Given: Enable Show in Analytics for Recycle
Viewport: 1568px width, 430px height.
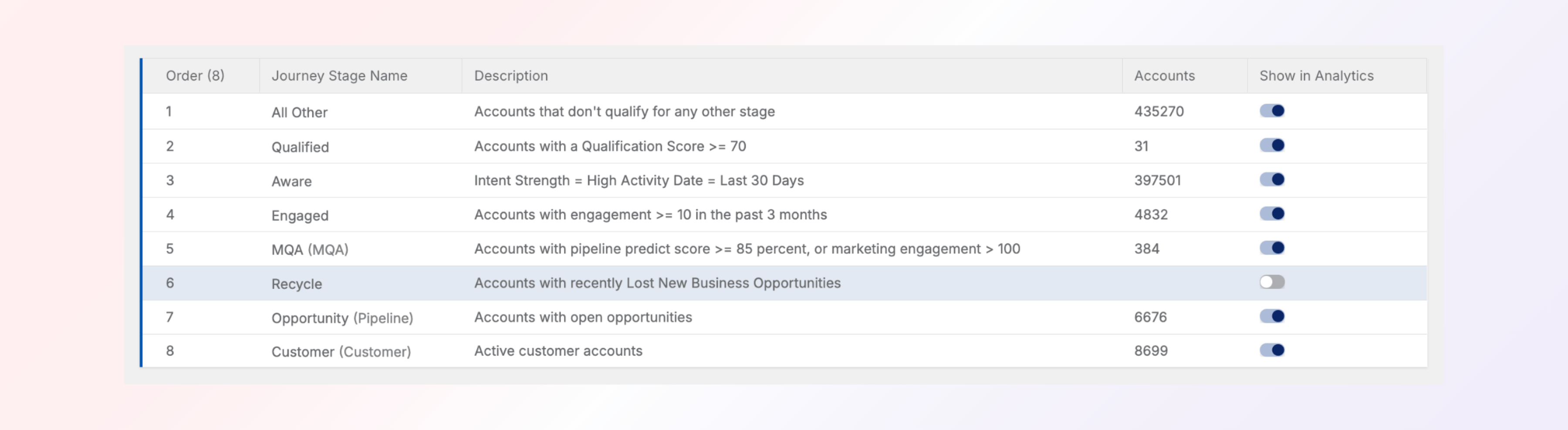Looking at the screenshot, I should [1271, 282].
